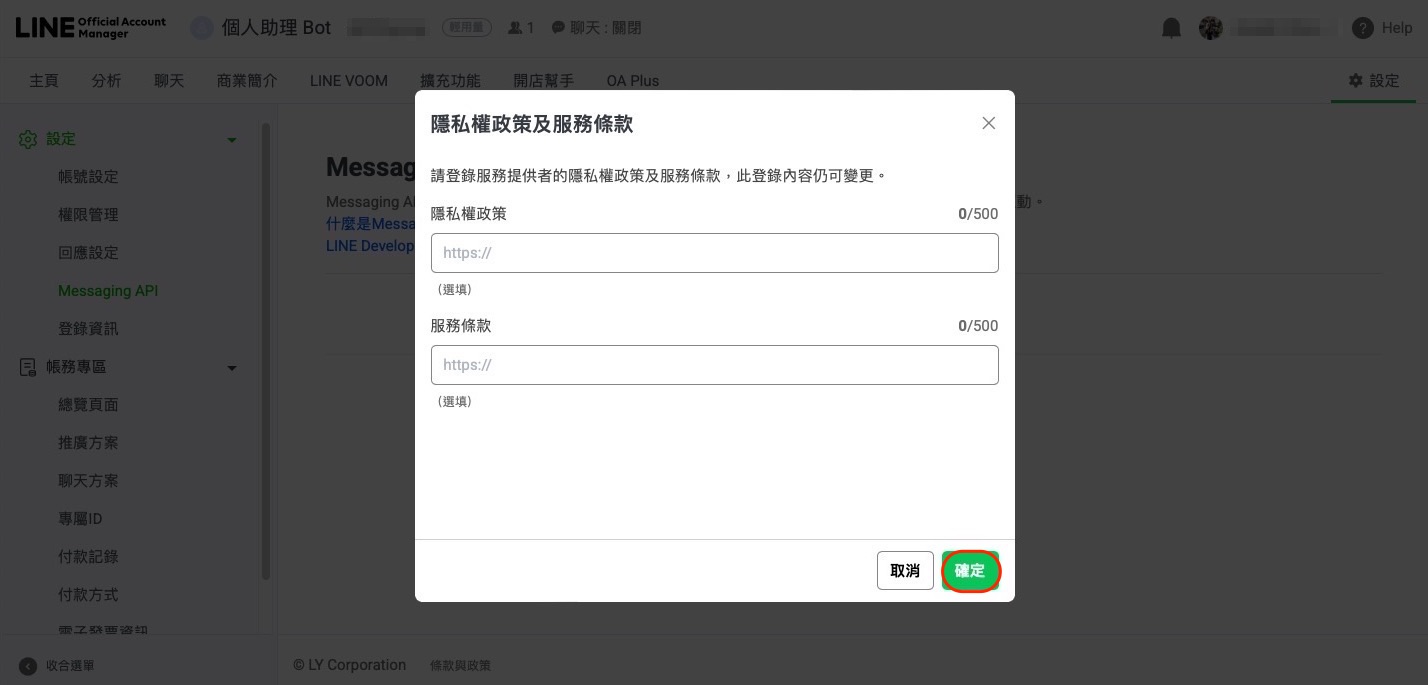This screenshot has width=1428, height=685.
Task: Select 登錄資訊 in the sidebar
Action: click(88, 329)
